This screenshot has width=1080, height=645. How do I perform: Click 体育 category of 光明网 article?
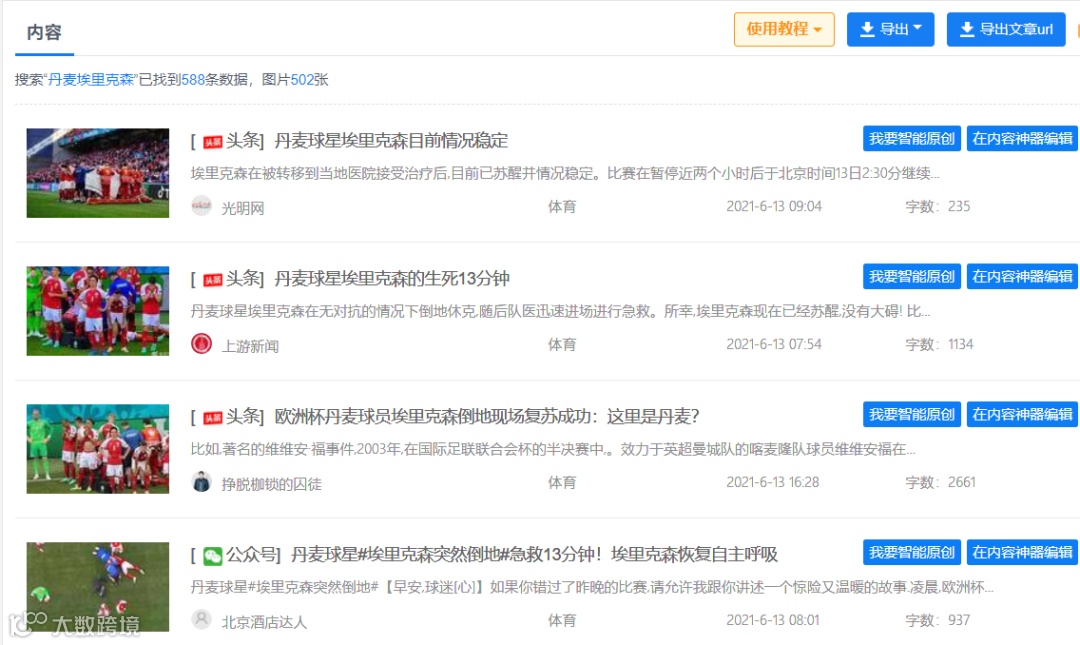[x=562, y=206]
